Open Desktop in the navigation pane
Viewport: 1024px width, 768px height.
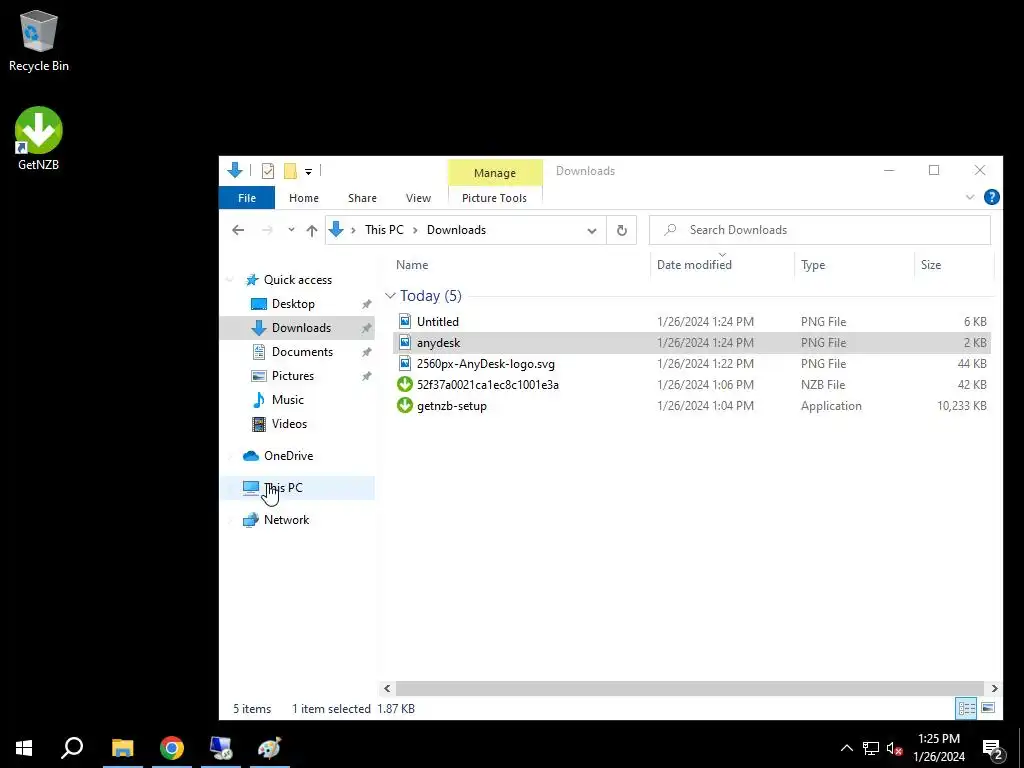[293, 304]
